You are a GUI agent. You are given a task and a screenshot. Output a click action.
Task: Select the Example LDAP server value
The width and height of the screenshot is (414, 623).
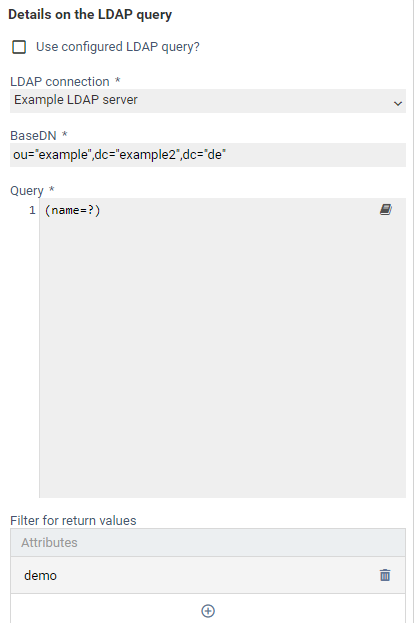pos(76,100)
